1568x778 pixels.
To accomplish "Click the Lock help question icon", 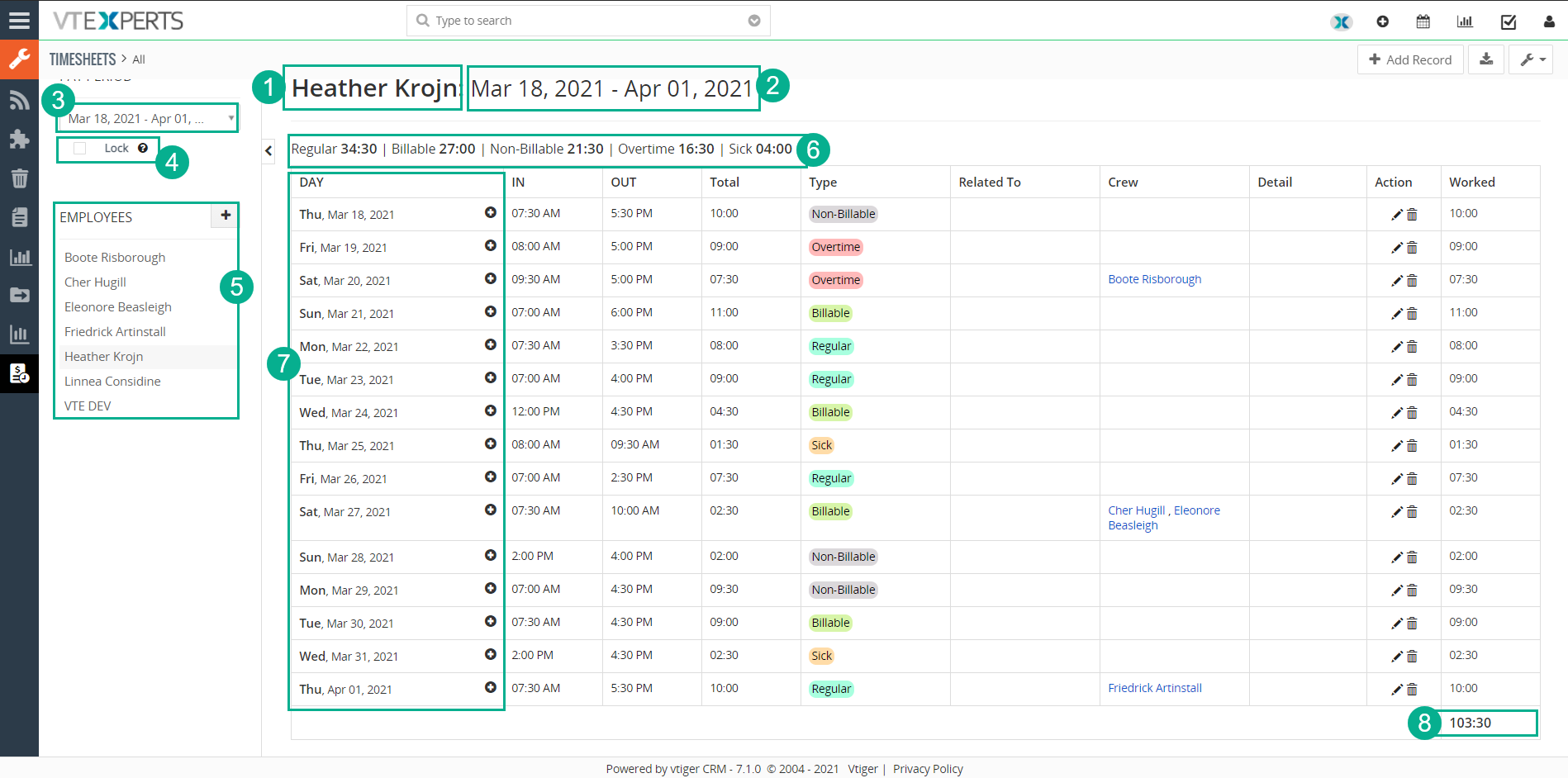I will pos(143,148).
